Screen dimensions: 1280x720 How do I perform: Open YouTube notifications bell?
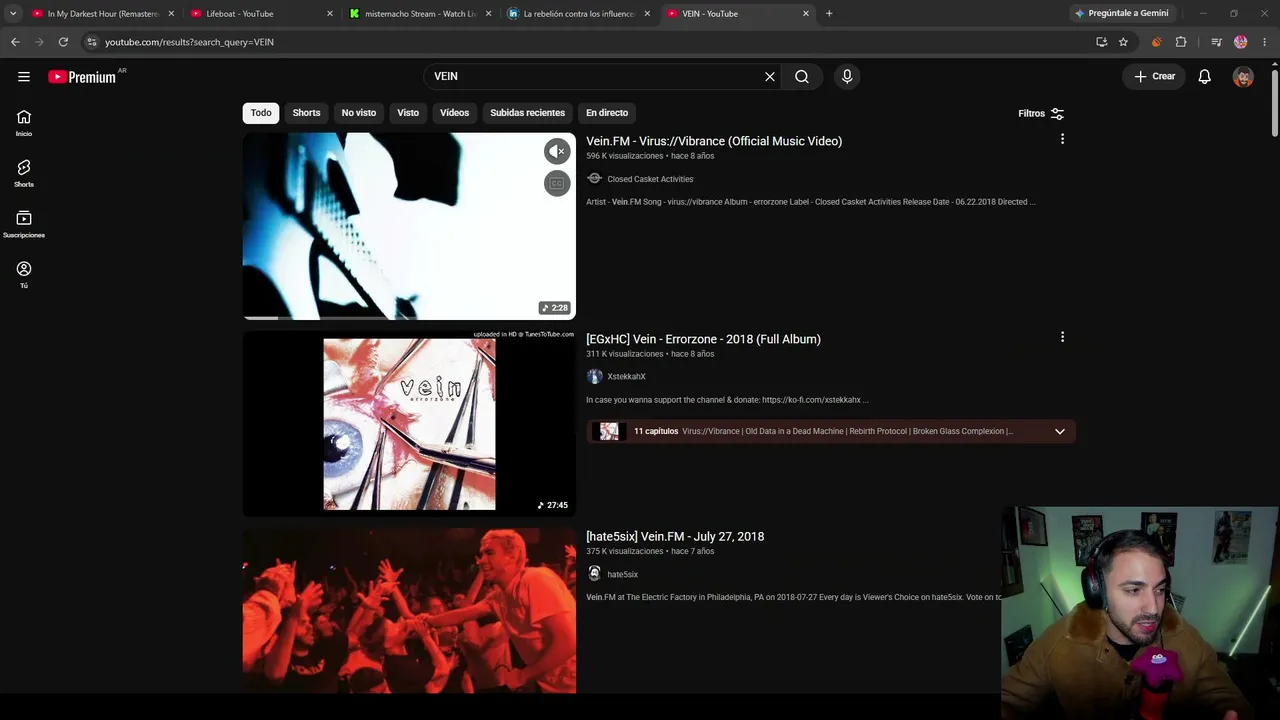(x=1205, y=77)
